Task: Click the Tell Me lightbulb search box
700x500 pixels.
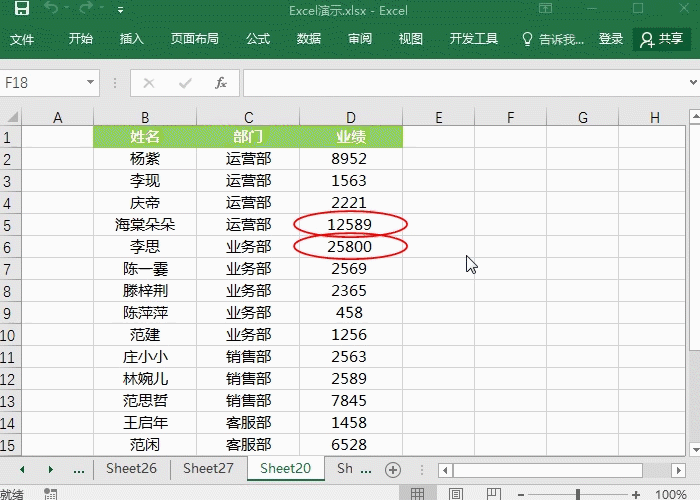Action: pos(554,39)
